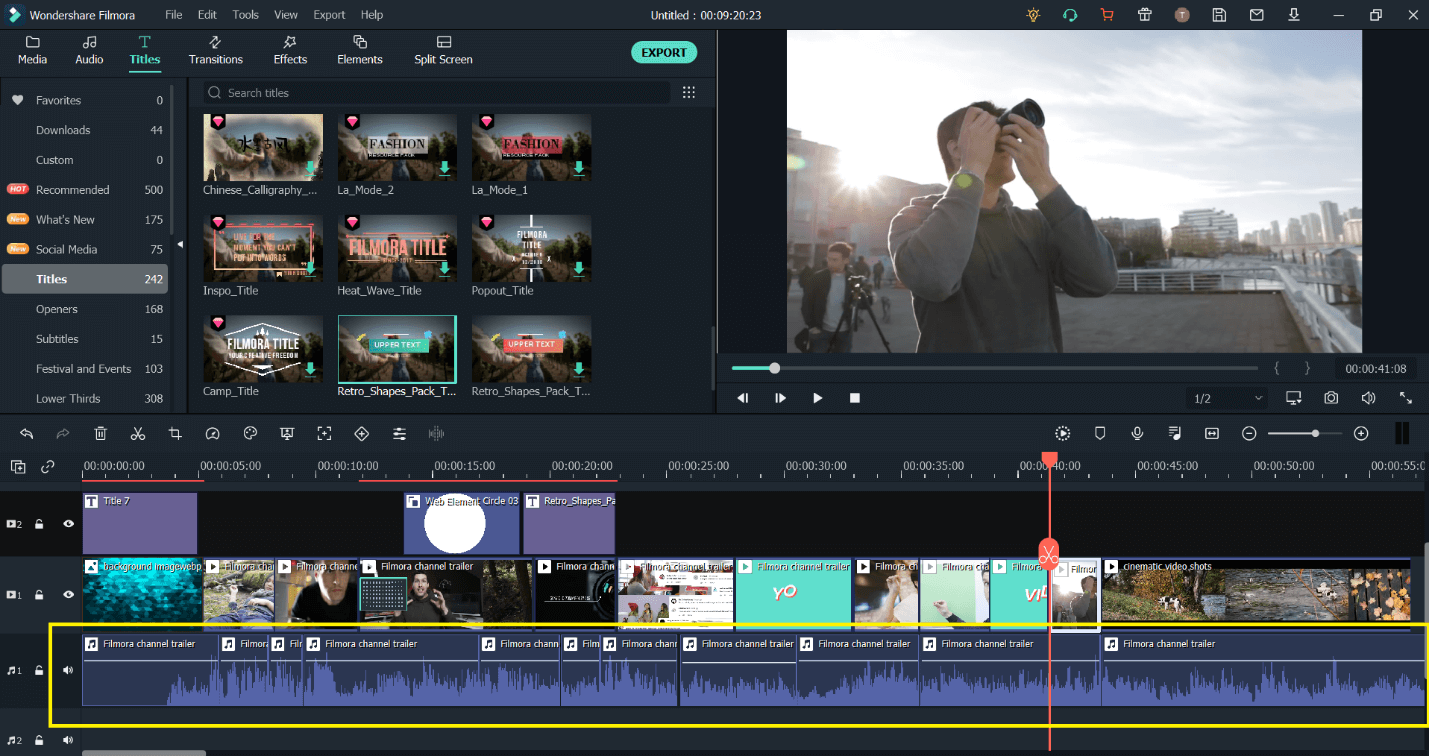1429x756 pixels.
Task: Select the Lower Thirds category
Action: click(x=85, y=398)
